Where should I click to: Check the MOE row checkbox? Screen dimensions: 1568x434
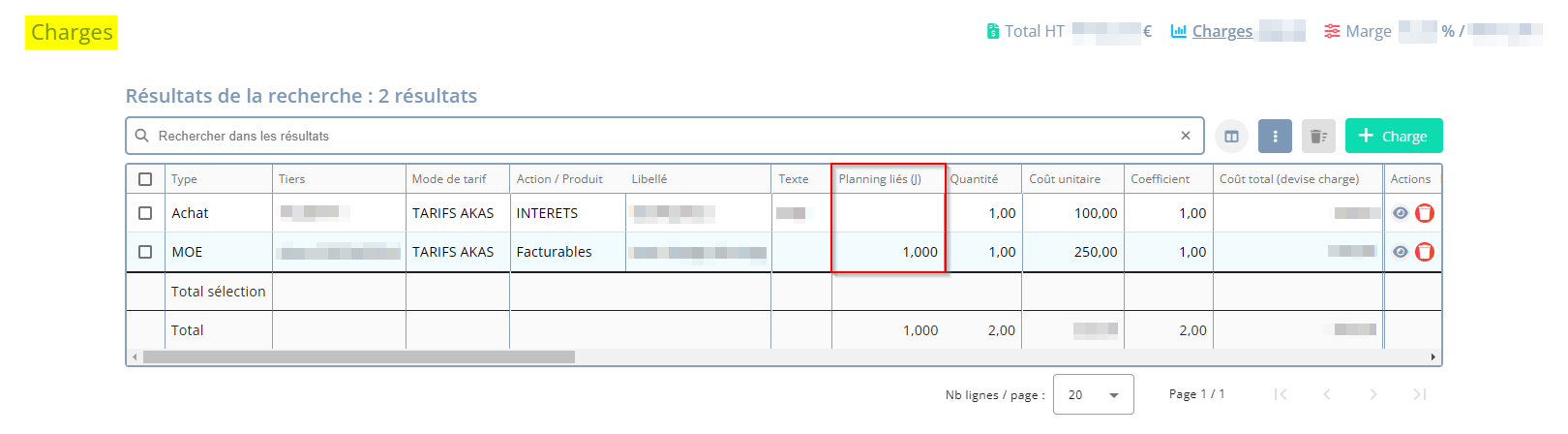point(145,252)
